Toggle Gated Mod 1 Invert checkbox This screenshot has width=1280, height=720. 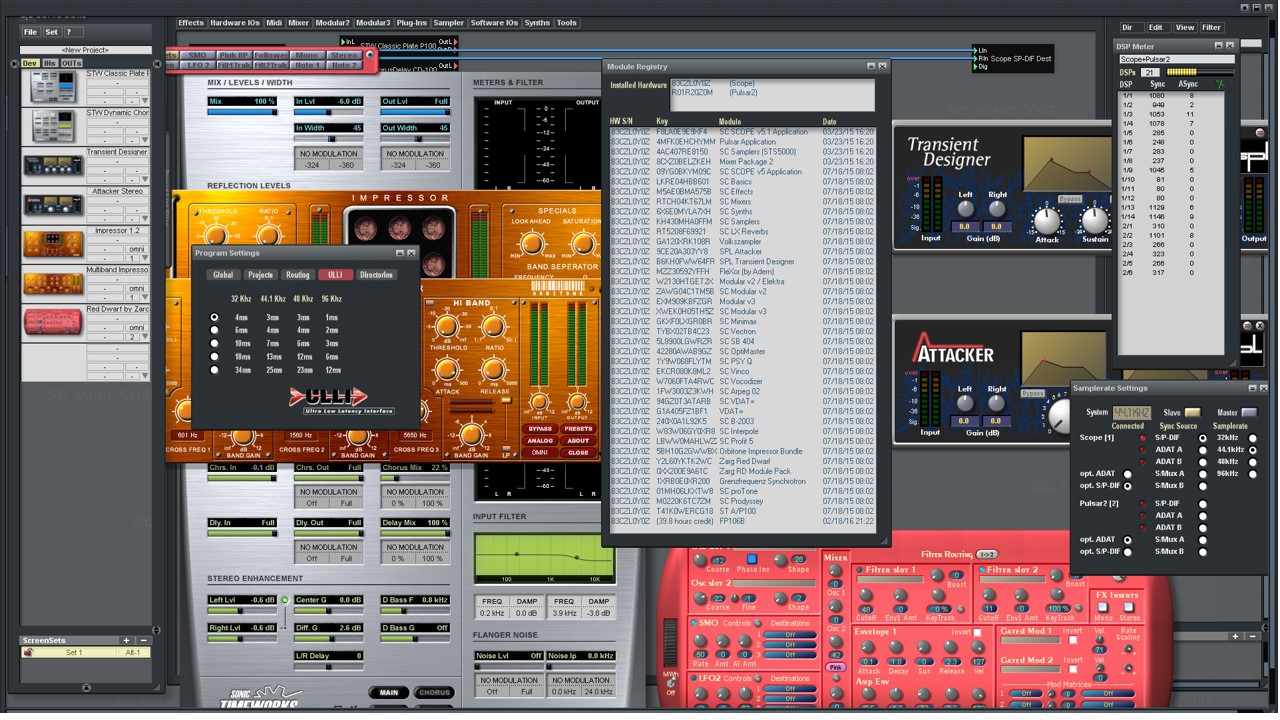pos(1071,640)
